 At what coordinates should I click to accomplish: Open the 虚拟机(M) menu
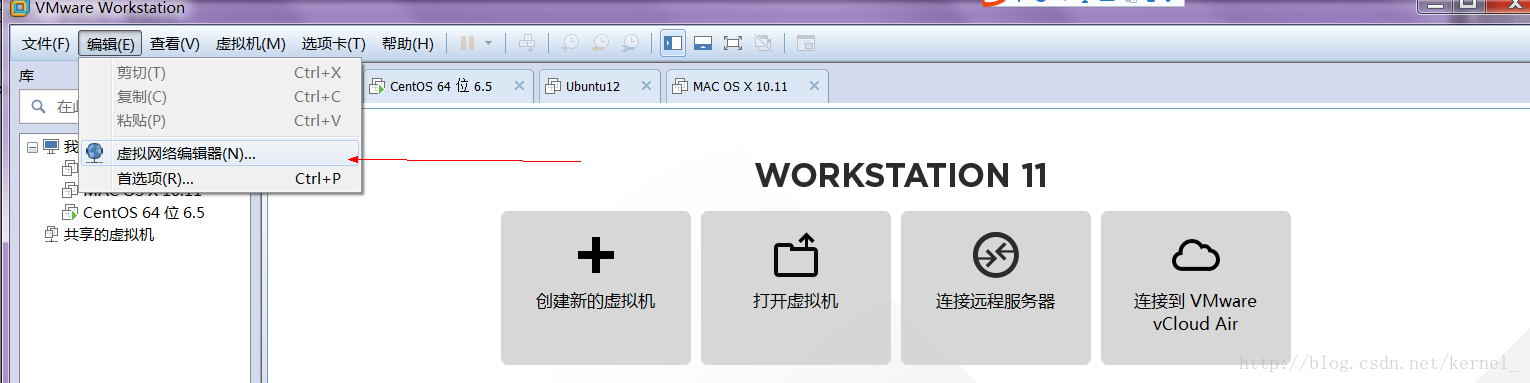click(x=251, y=44)
